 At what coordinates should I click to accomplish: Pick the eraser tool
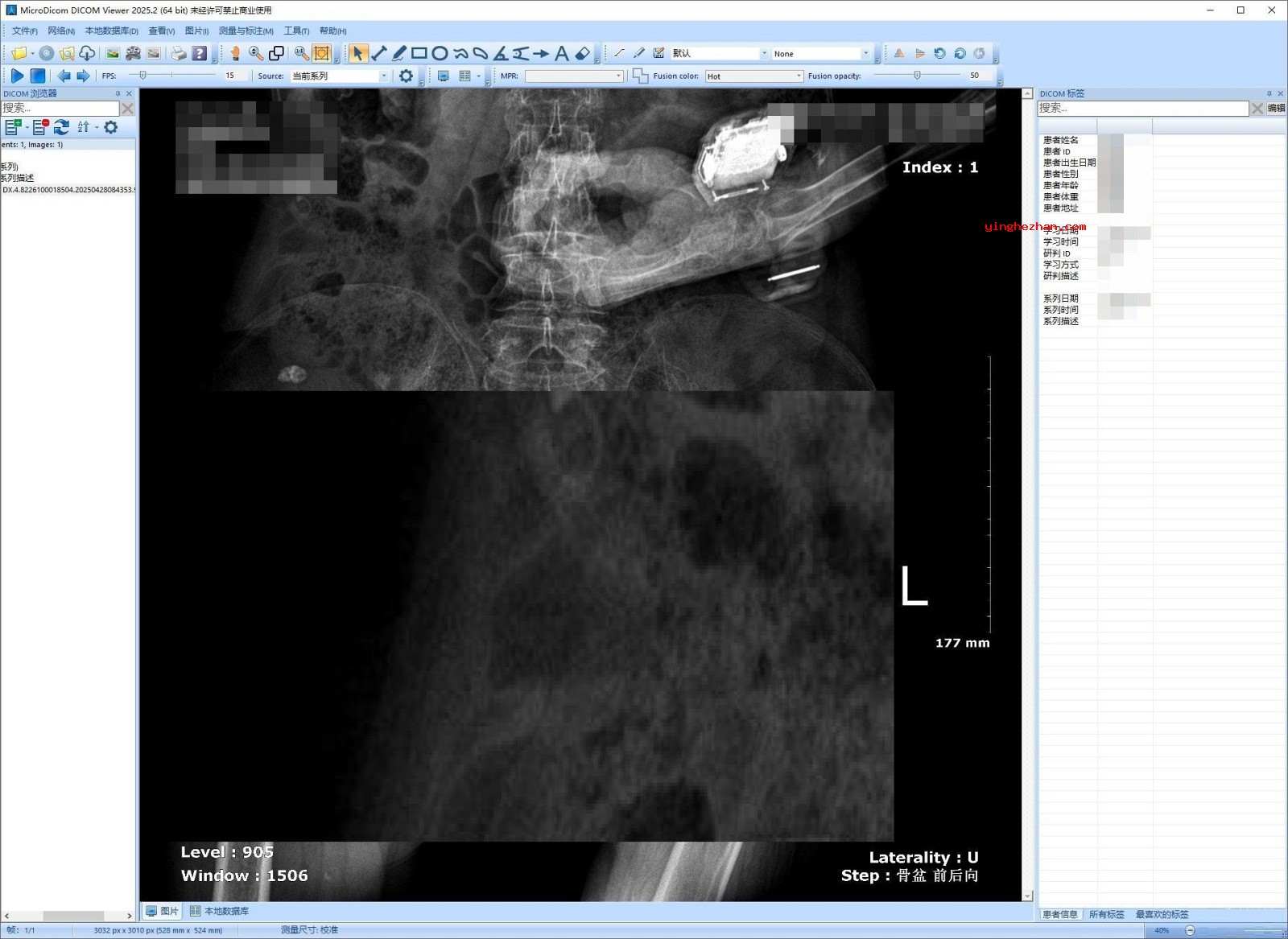[x=583, y=54]
